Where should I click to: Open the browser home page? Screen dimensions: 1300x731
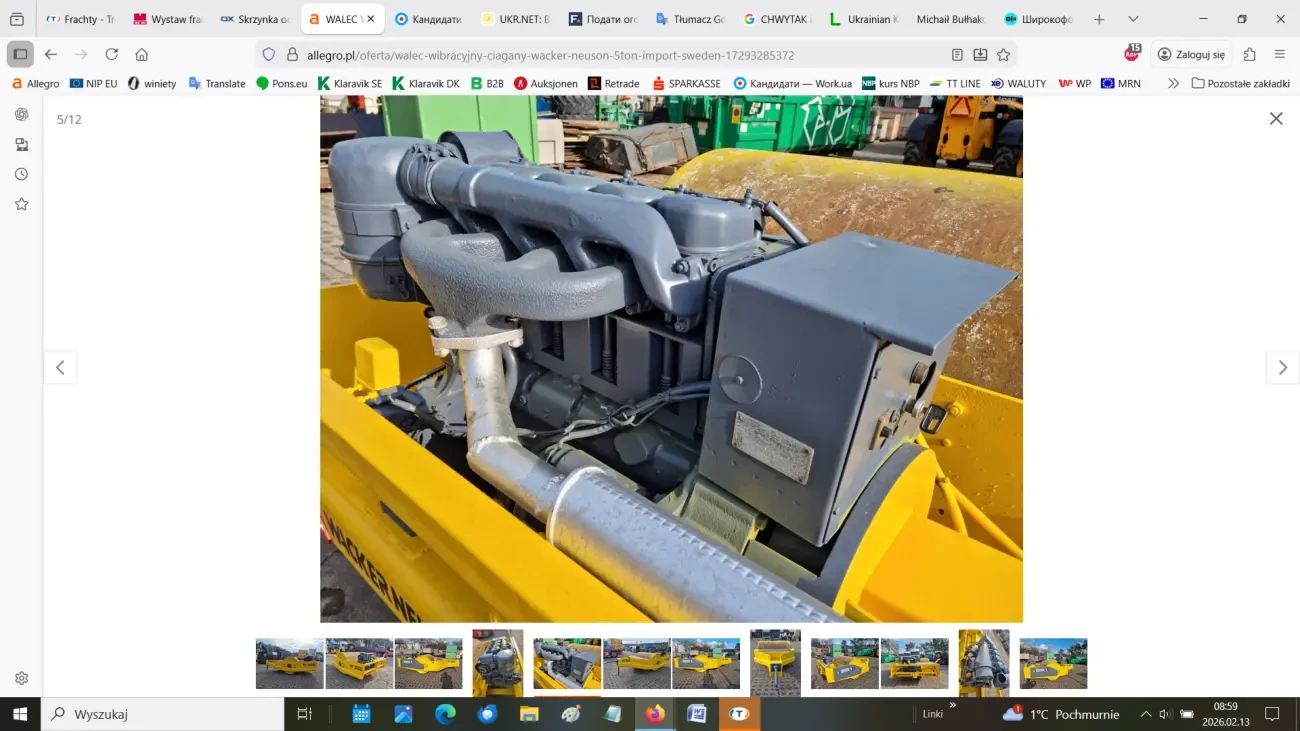140,55
